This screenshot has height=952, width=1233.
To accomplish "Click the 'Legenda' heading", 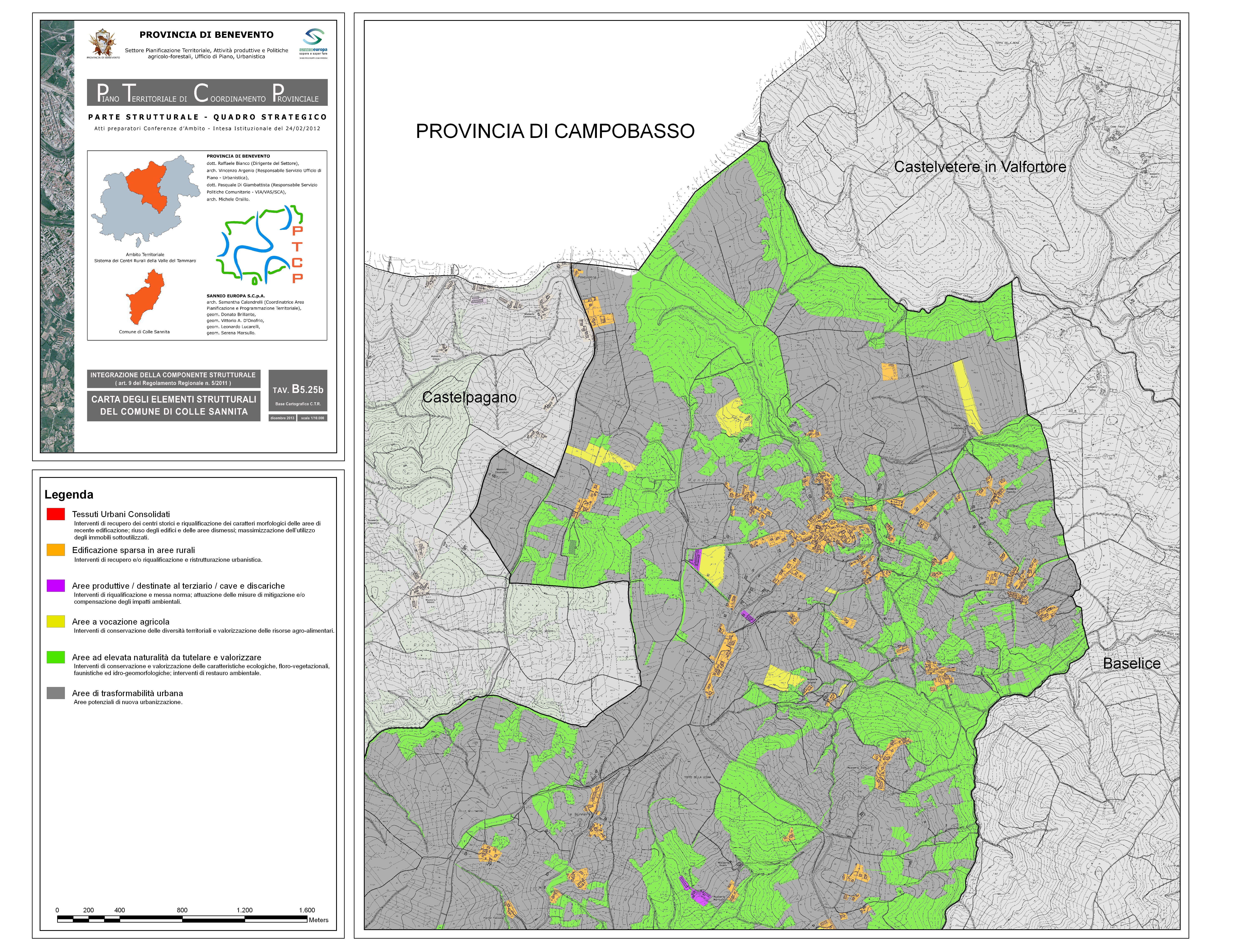I will coord(69,495).
